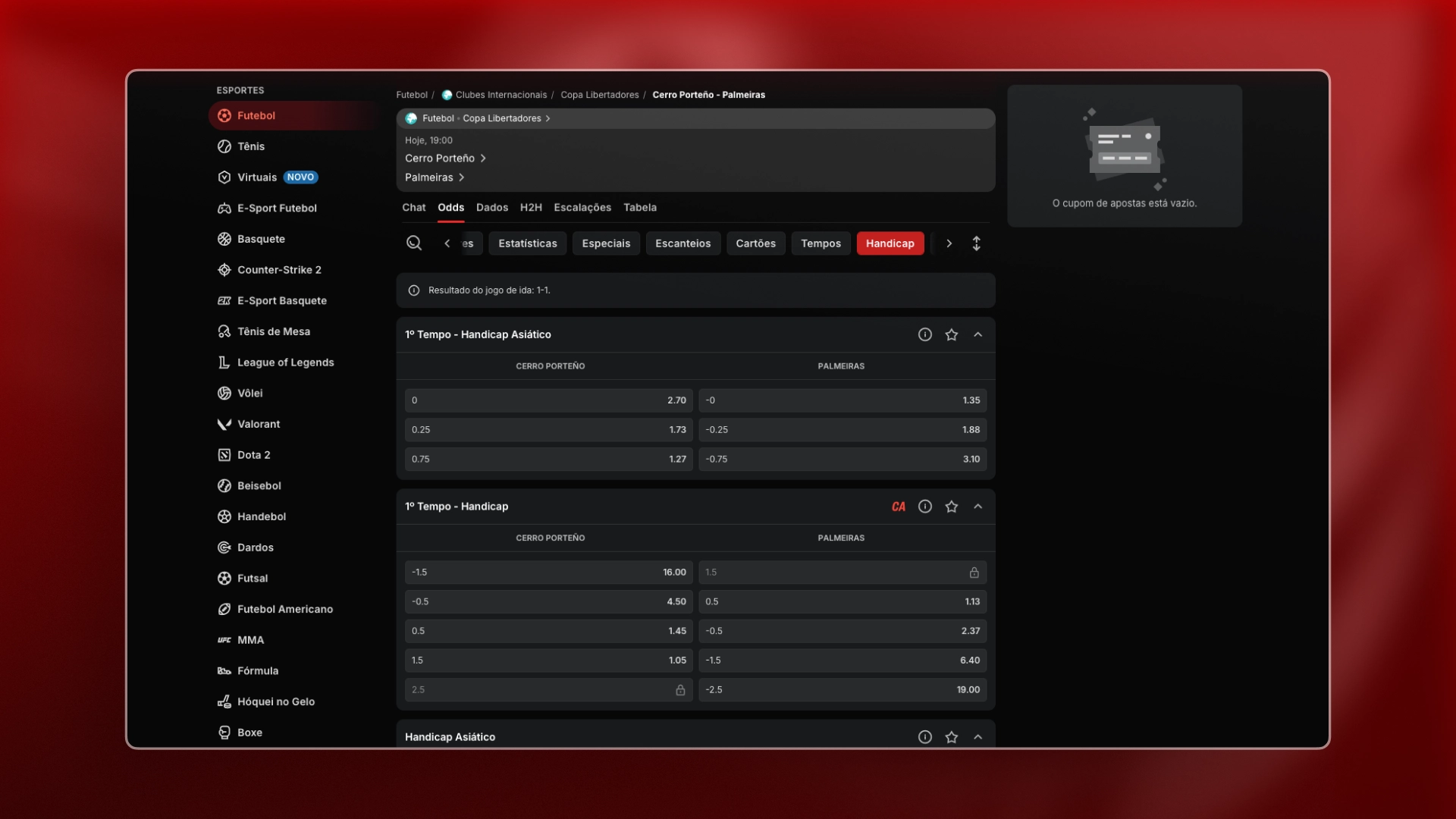This screenshot has width=1456, height=819.
Task: Click the E-Sport Futebol controller icon
Action: (224, 208)
